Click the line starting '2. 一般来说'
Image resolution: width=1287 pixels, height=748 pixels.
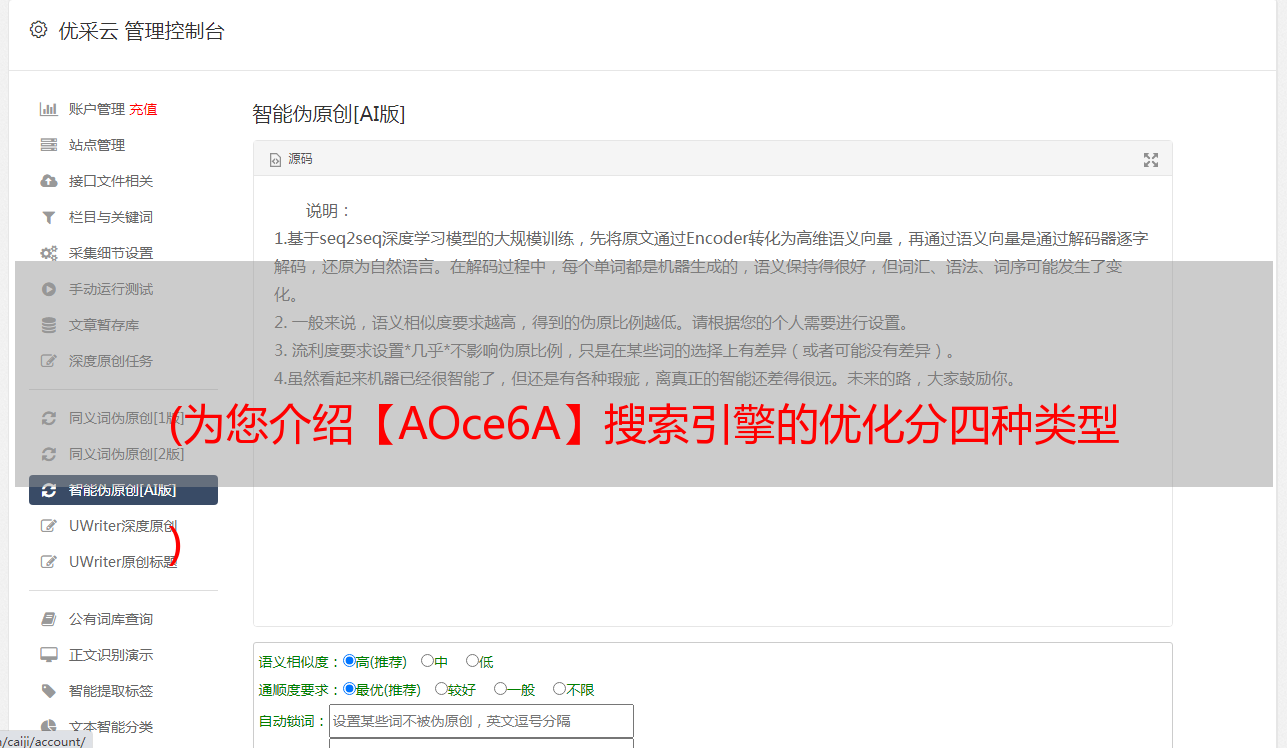(592, 323)
